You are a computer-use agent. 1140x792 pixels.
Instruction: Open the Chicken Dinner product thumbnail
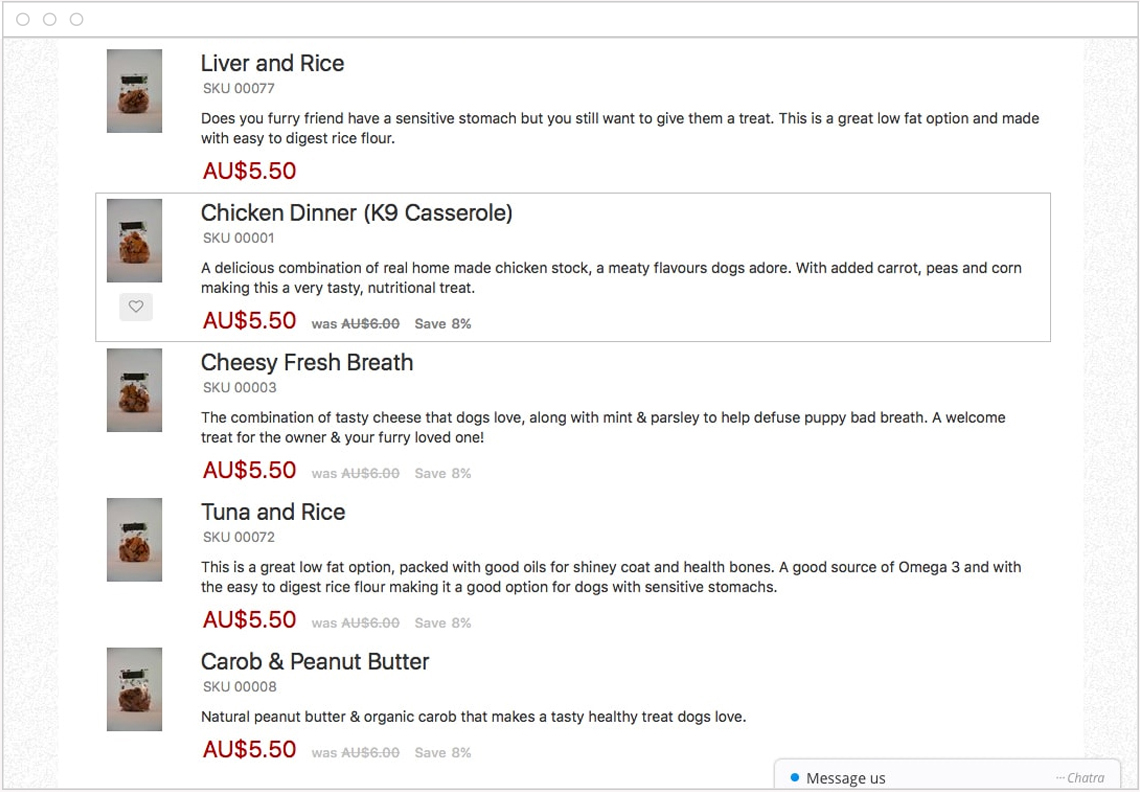point(135,241)
